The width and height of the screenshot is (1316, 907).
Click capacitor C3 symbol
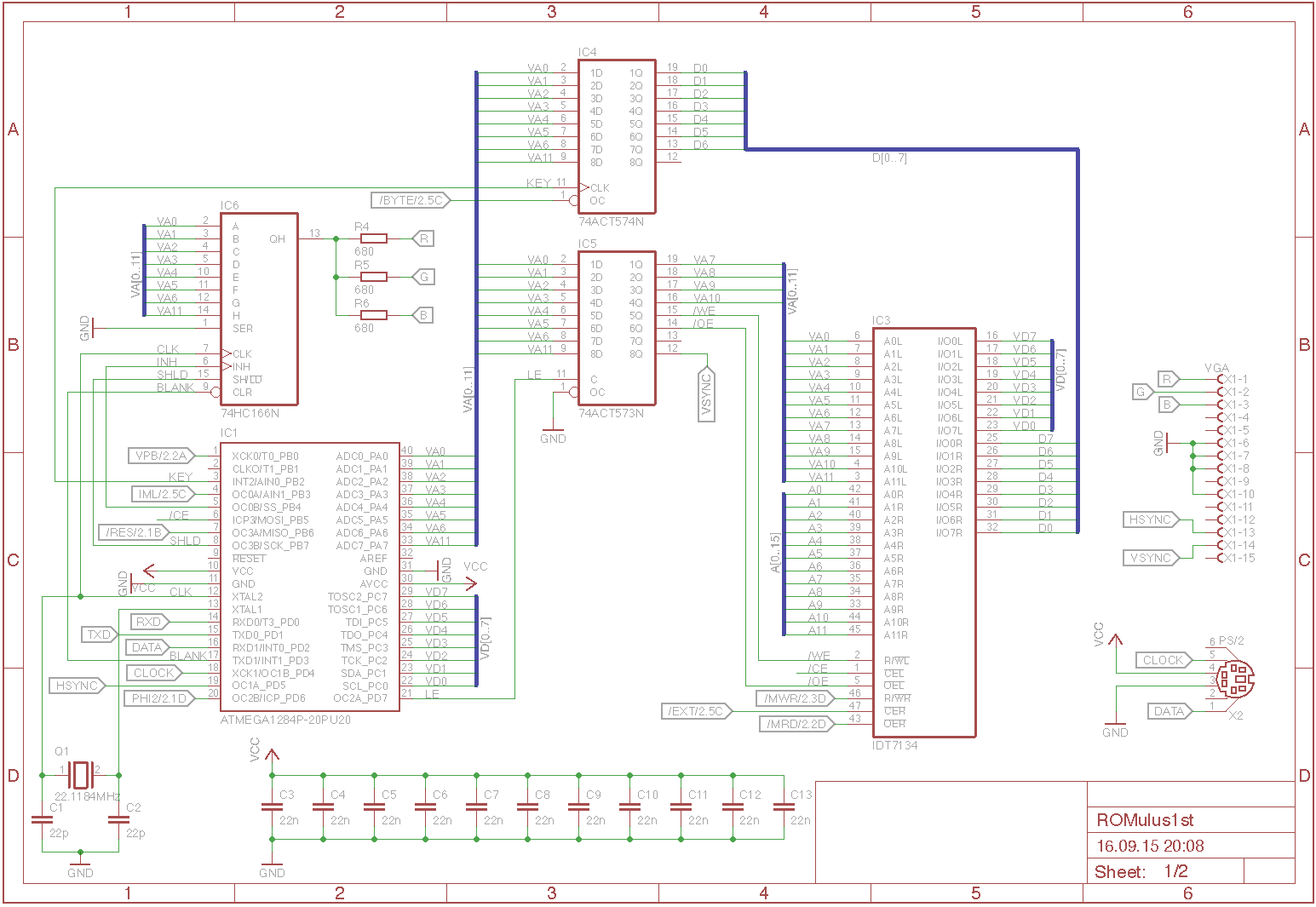point(273,807)
